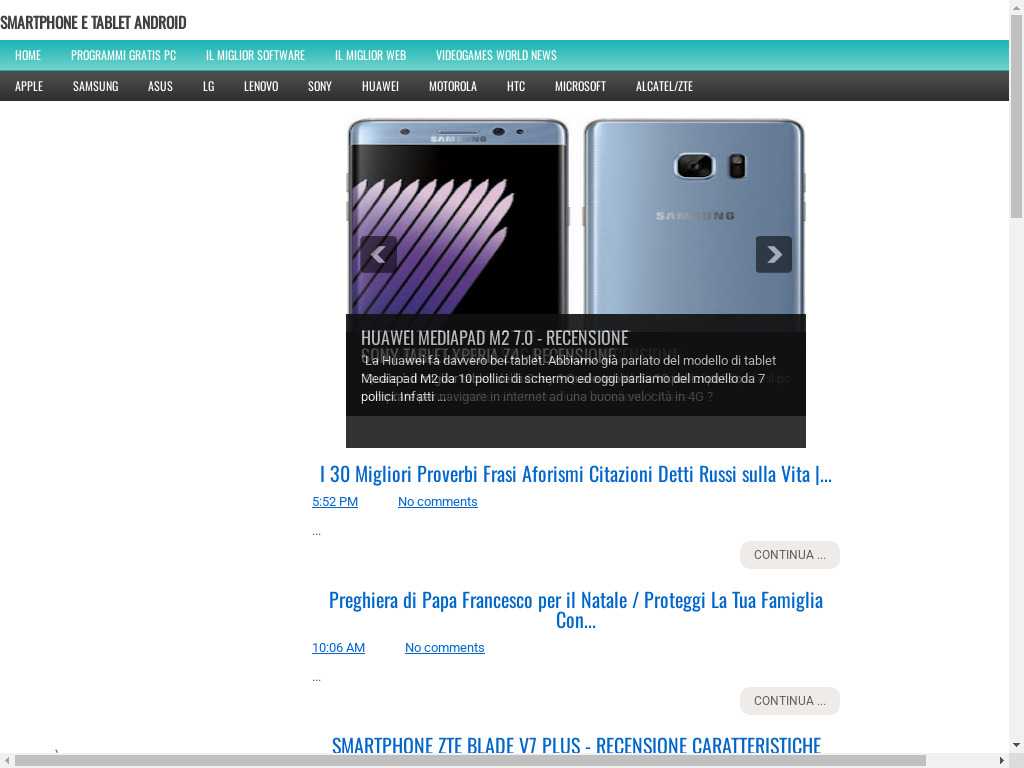Open Programmi Gratis PC page
This screenshot has height=768, width=1024.
coord(123,55)
